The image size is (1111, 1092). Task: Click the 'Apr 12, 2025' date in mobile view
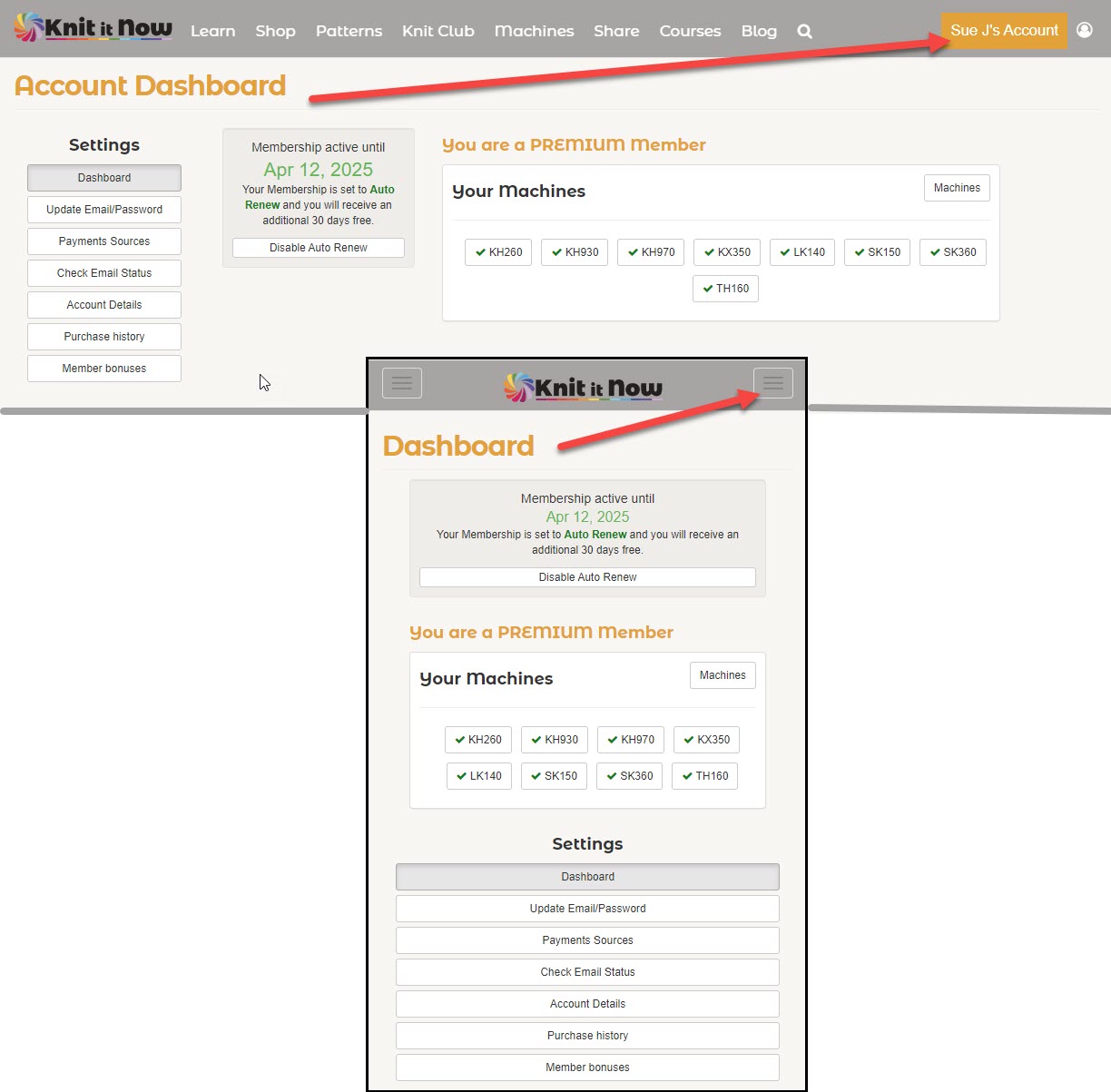pyautogui.click(x=587, y=516)
